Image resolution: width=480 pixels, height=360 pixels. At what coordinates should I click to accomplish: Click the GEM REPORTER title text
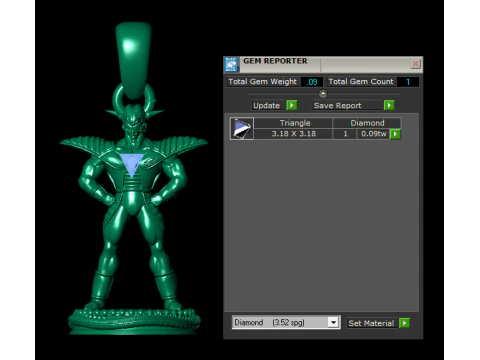point(275,61)
